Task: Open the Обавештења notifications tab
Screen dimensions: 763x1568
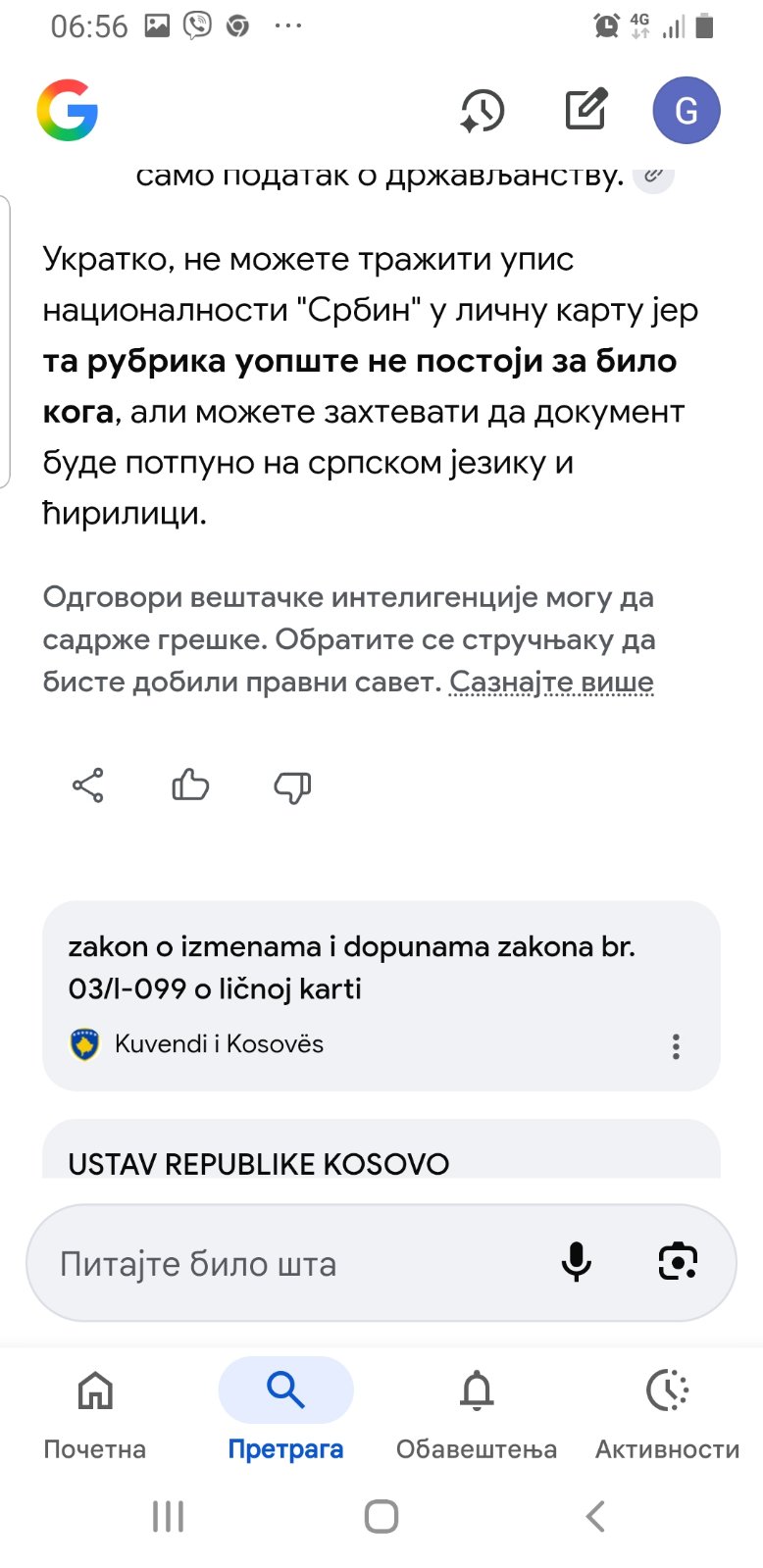Action: (477, 1410)
